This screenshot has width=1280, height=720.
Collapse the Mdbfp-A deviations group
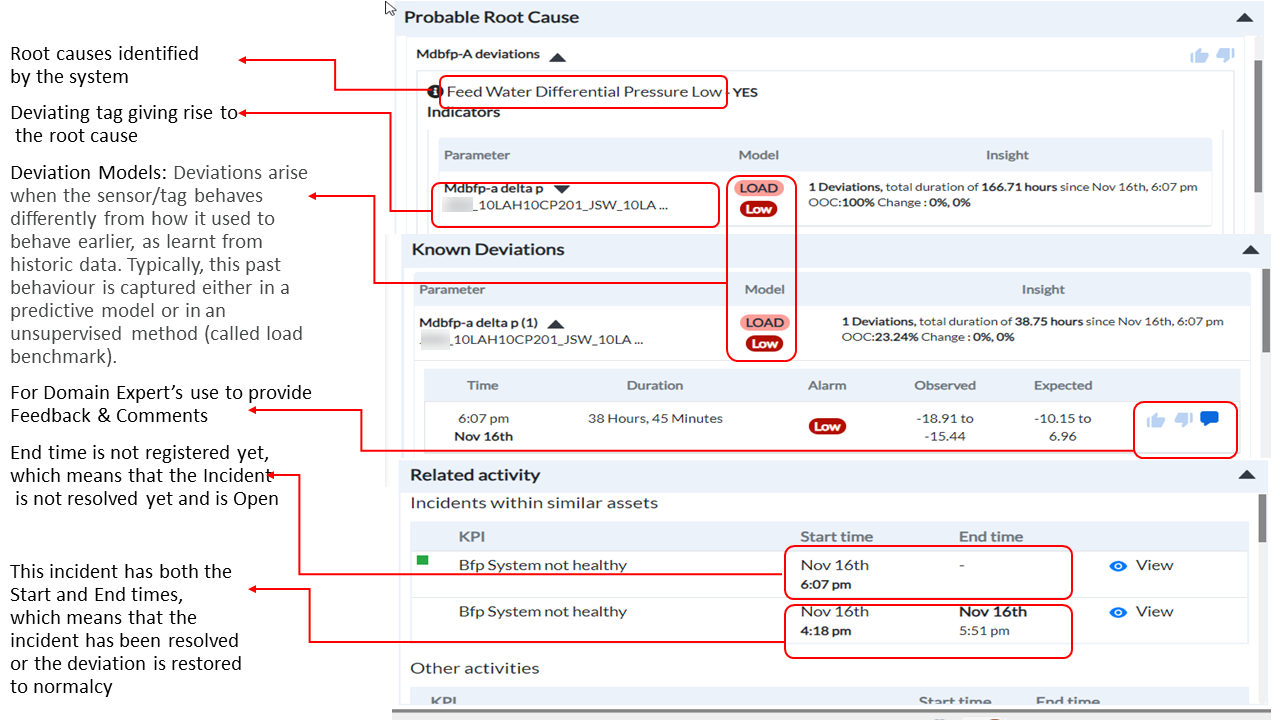557,56
